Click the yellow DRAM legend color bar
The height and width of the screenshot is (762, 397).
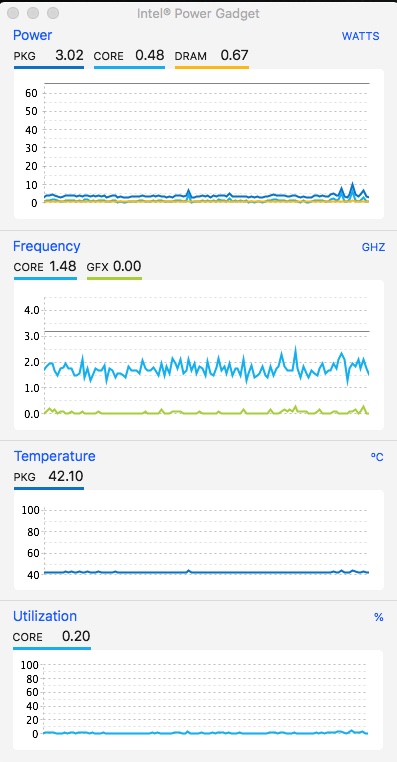(x=212, y=67)
